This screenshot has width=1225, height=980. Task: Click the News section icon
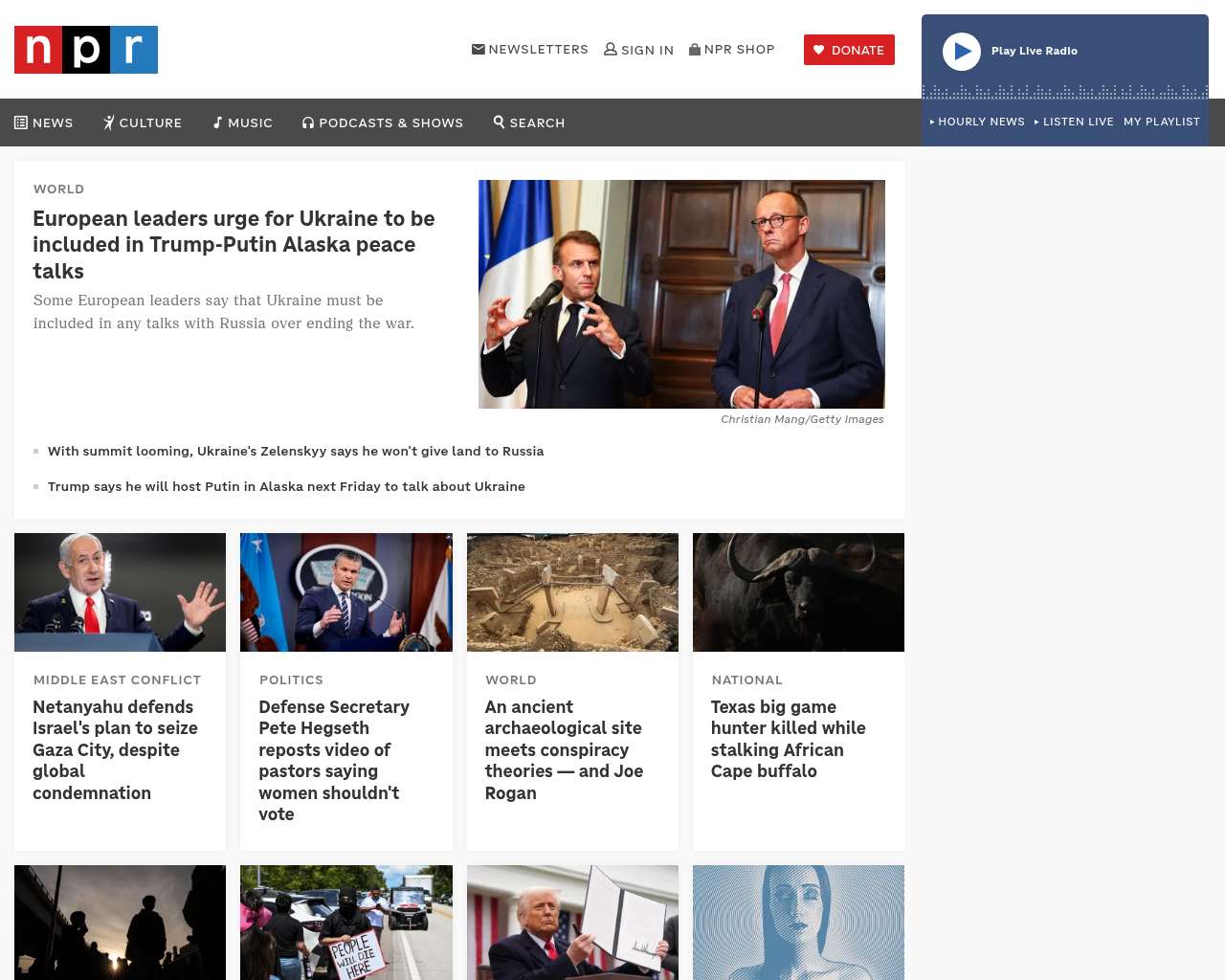point(21,122)
